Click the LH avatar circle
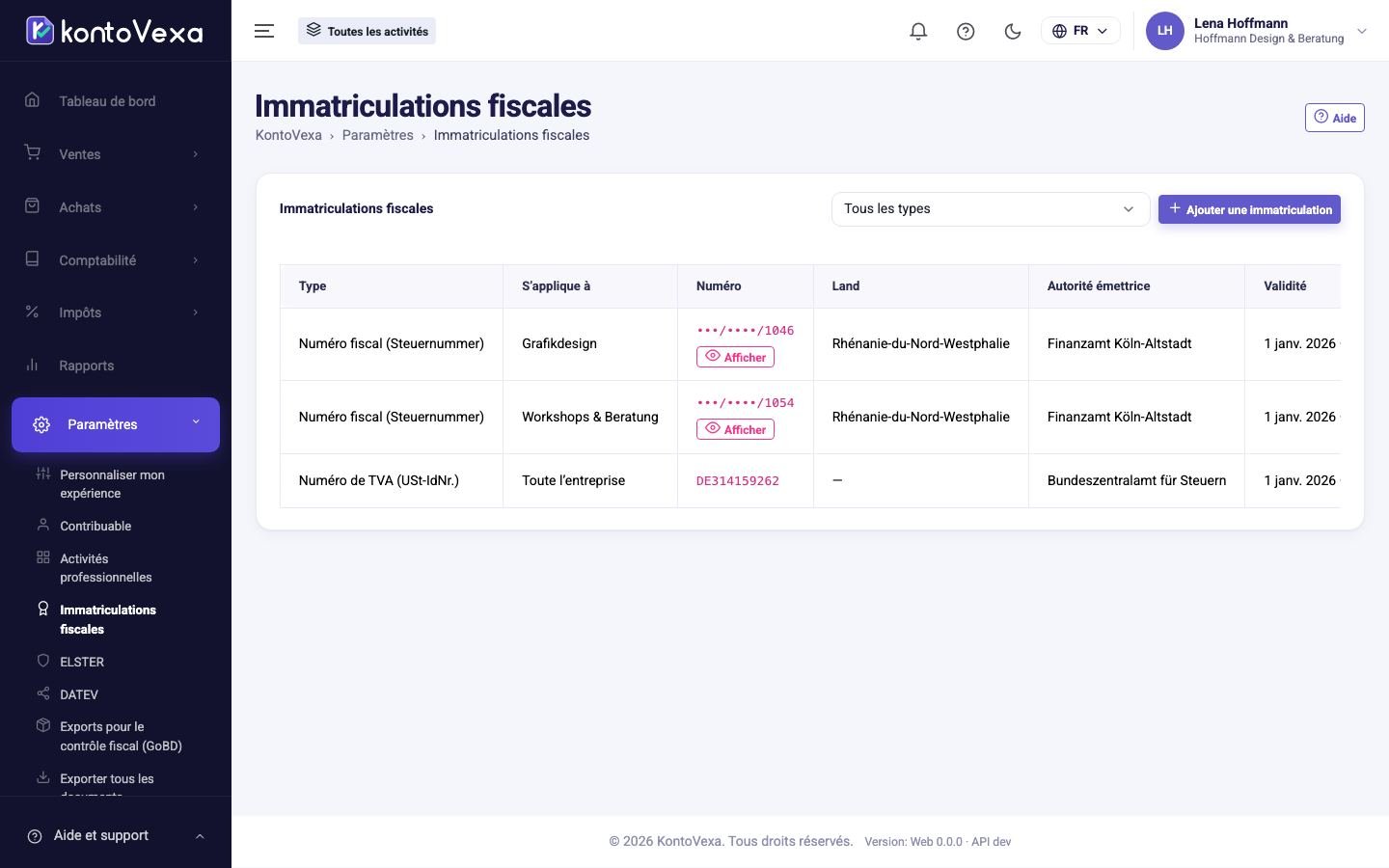Screen dimensions: 1389x868 click(1164, 31)
